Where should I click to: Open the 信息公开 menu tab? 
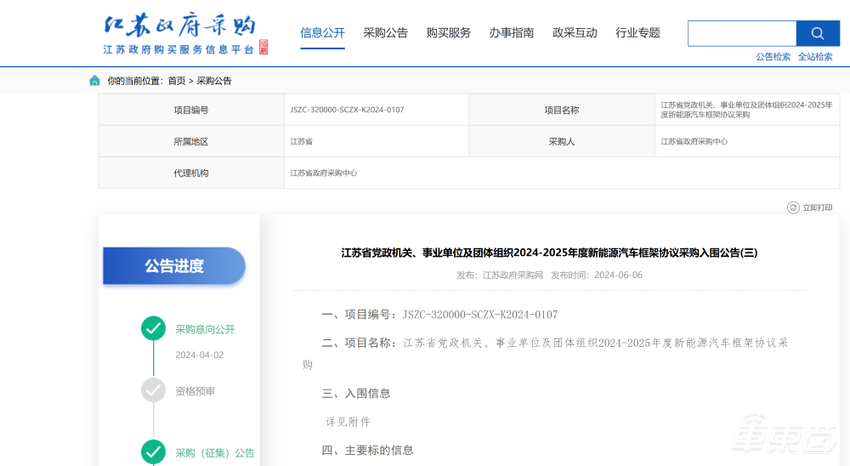tap(322, 33)
